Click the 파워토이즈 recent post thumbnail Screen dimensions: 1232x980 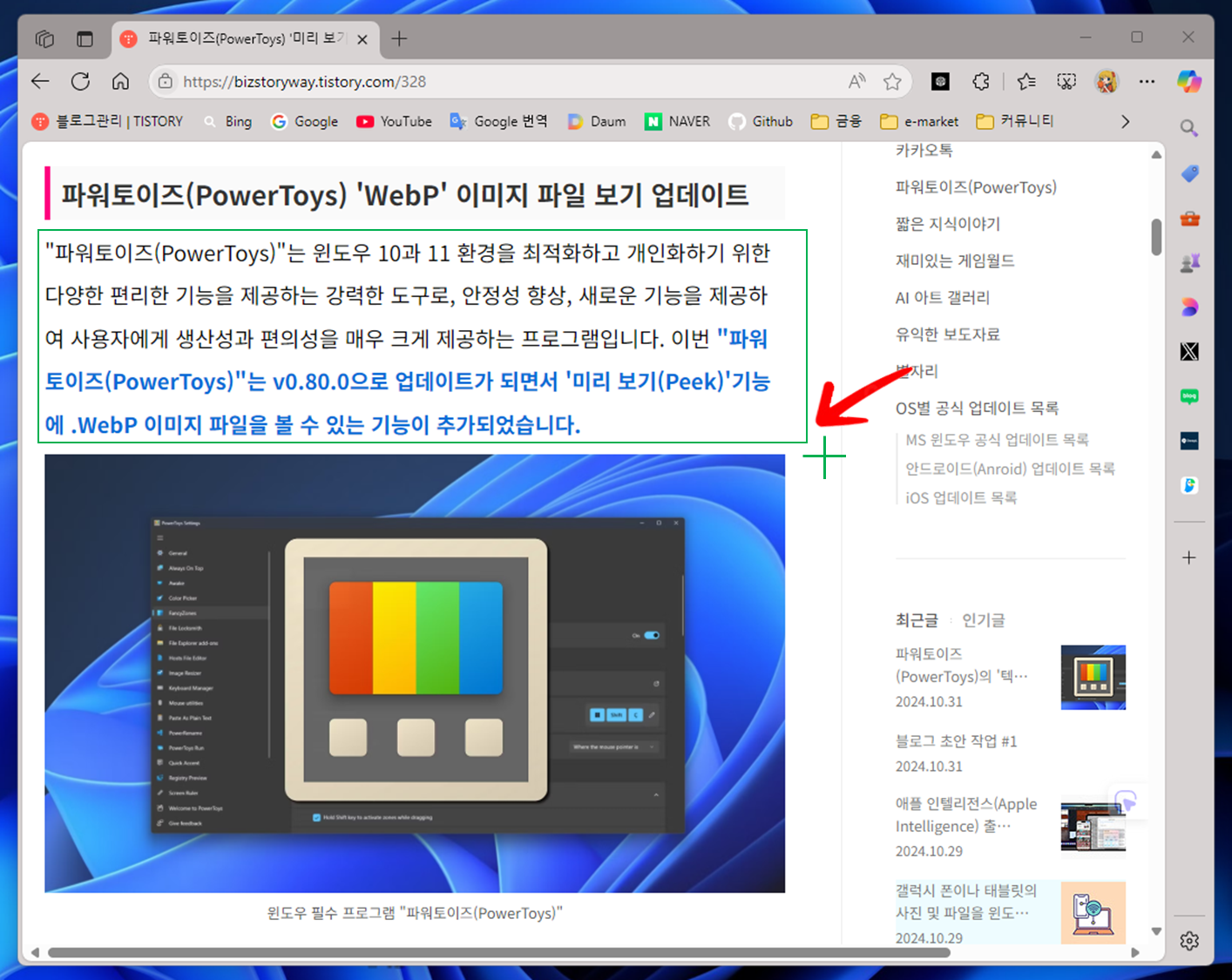pos(1093,678)
